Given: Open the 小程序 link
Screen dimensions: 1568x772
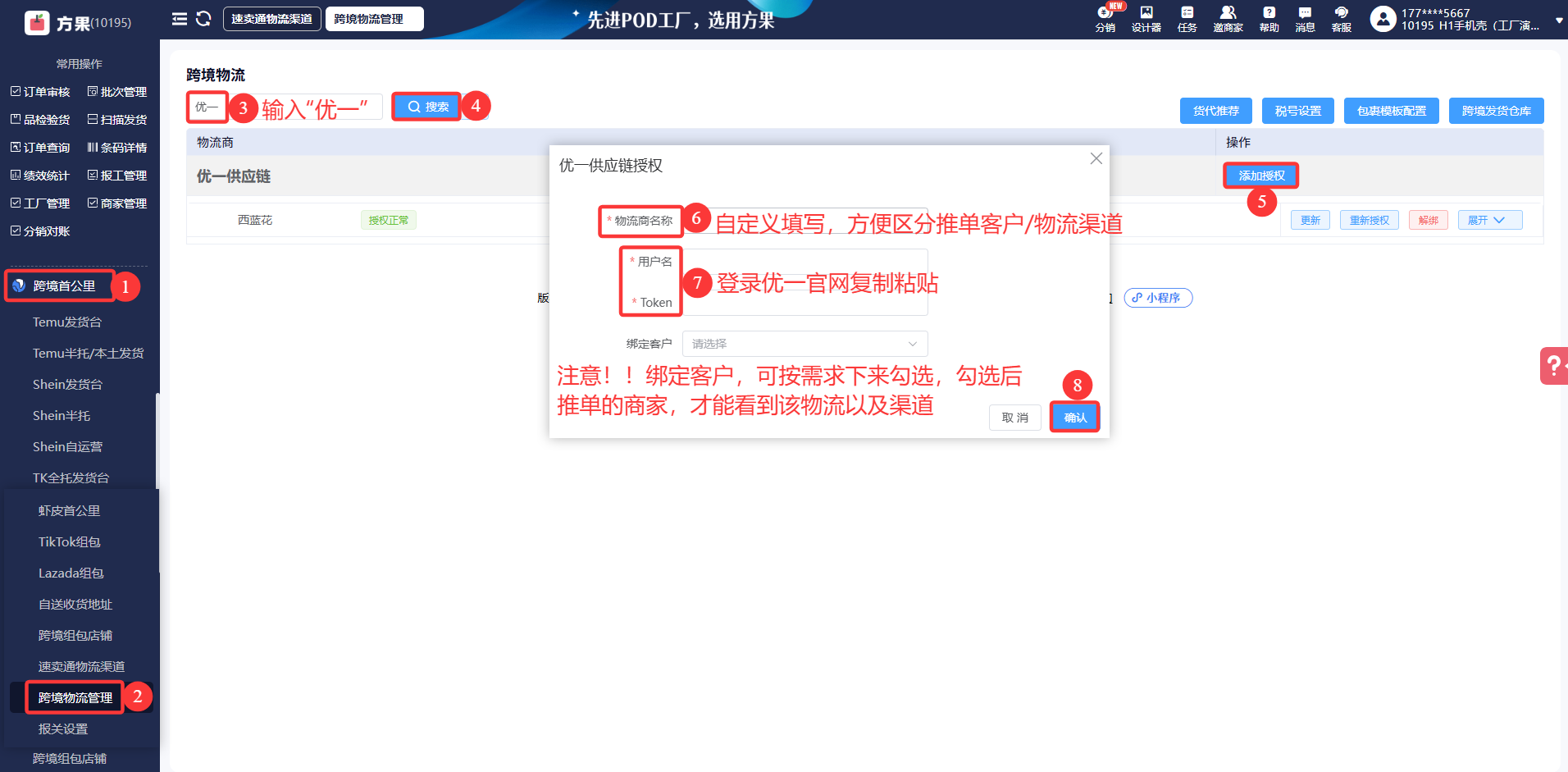Looking at the screenshot, I should click(1158, 298).
